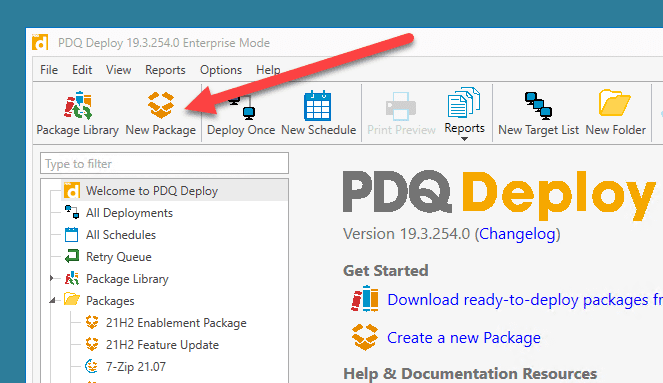Screen dimensions: 663x383
Task: Click the 7-Zip 21.07 package icon
Action: (x=92, y=366)
